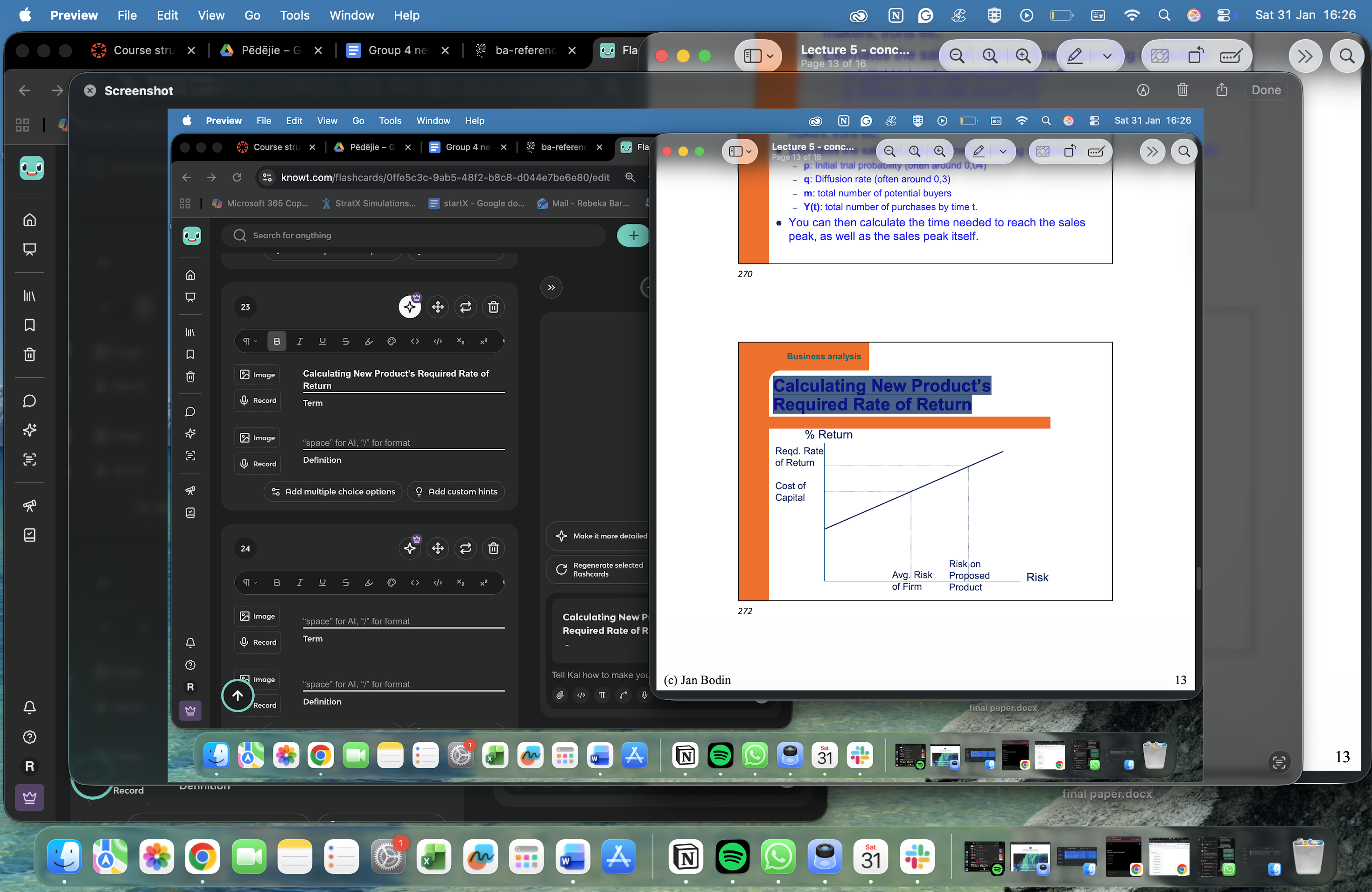Toggle the Markup pen in the topmost Preview toolbar
Screen dimensions: 1372x892
(1075, 56)
